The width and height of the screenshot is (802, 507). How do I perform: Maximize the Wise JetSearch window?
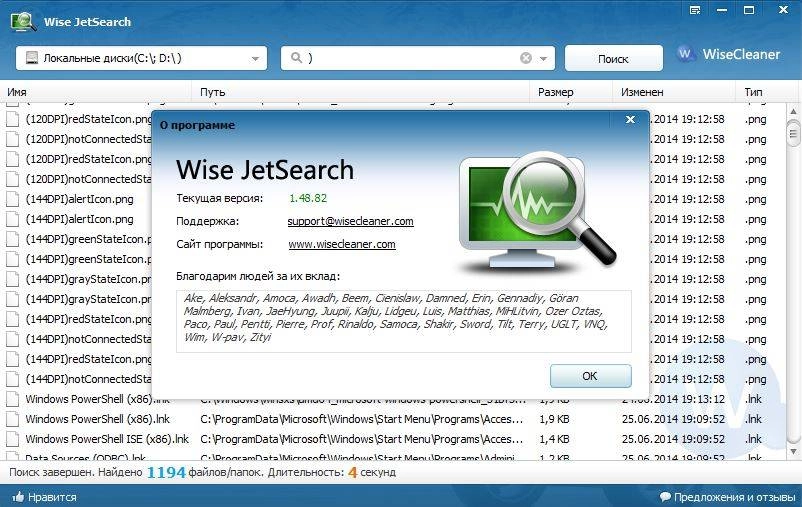749,10
